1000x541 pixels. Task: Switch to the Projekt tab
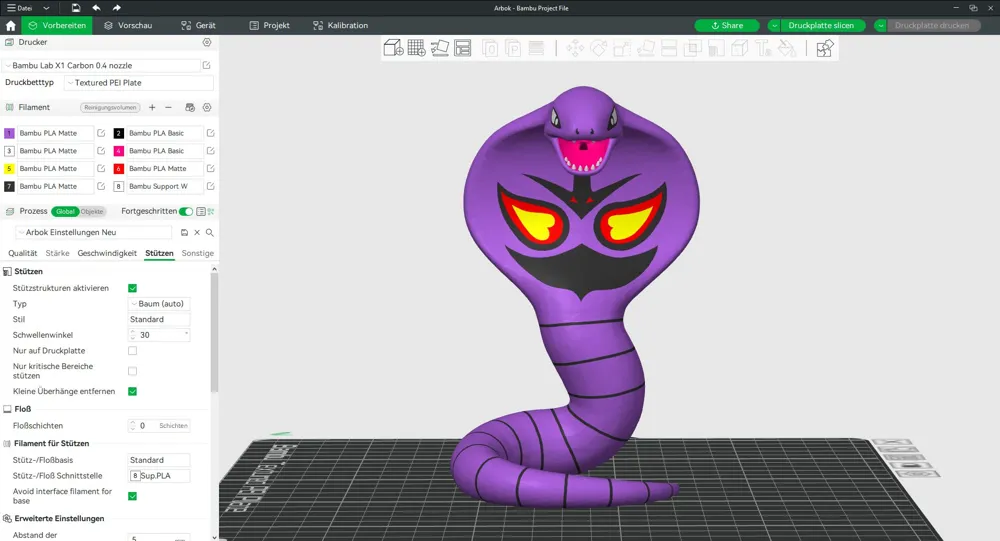[270, 26]
